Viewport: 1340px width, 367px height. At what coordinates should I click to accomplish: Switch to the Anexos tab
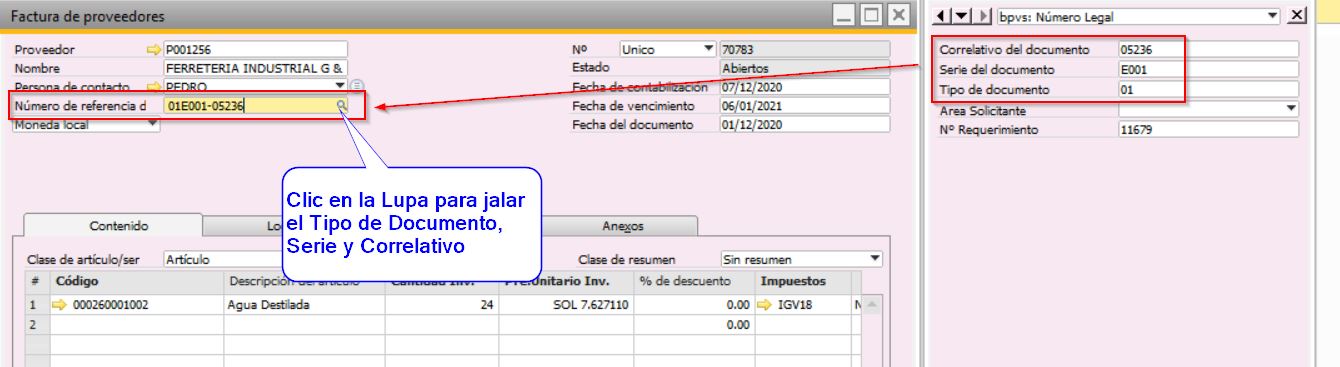point(623,226)
